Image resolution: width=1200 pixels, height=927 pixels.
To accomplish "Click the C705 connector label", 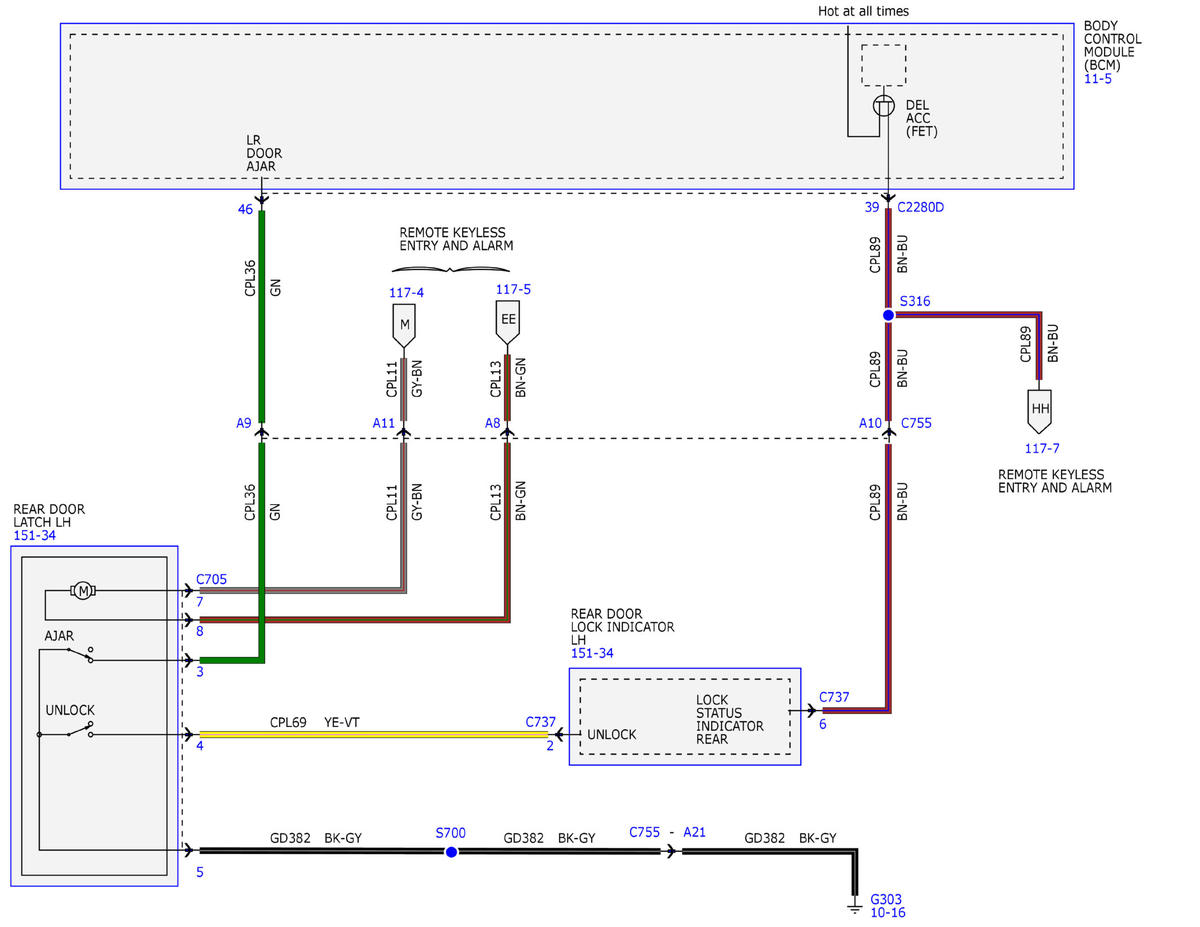I will click(x=212, y=578).
